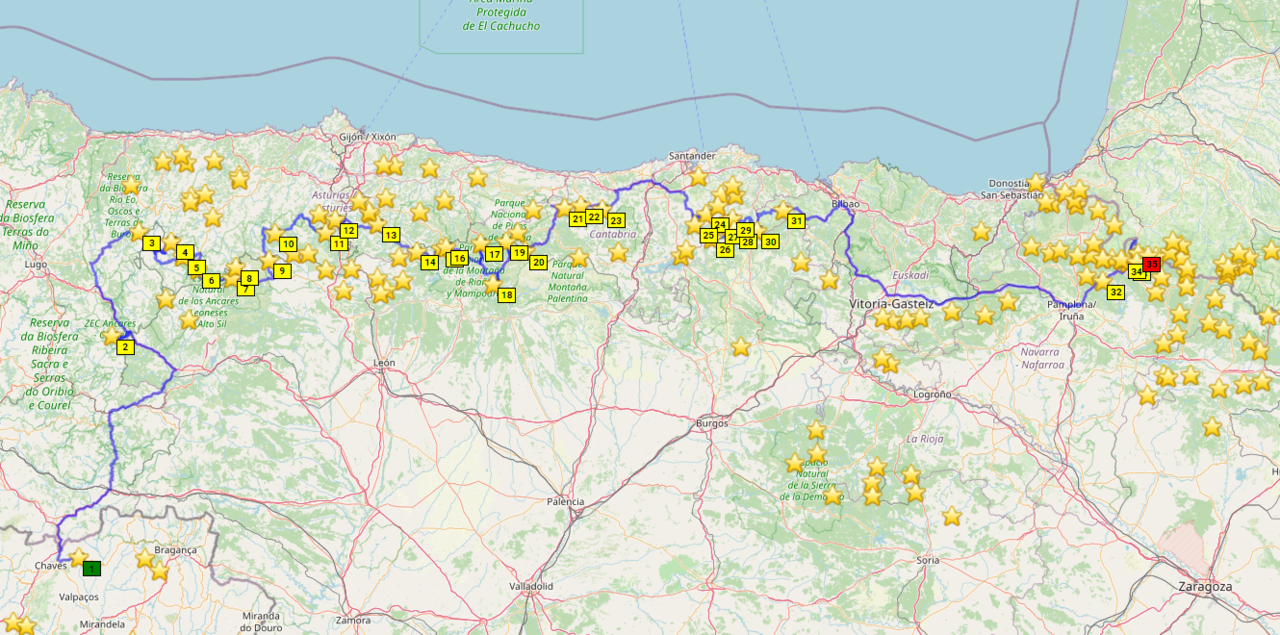Click the red end marker 35
Image resolution: width=1280 pixels, height=635 pixels.
point(1152,264)
